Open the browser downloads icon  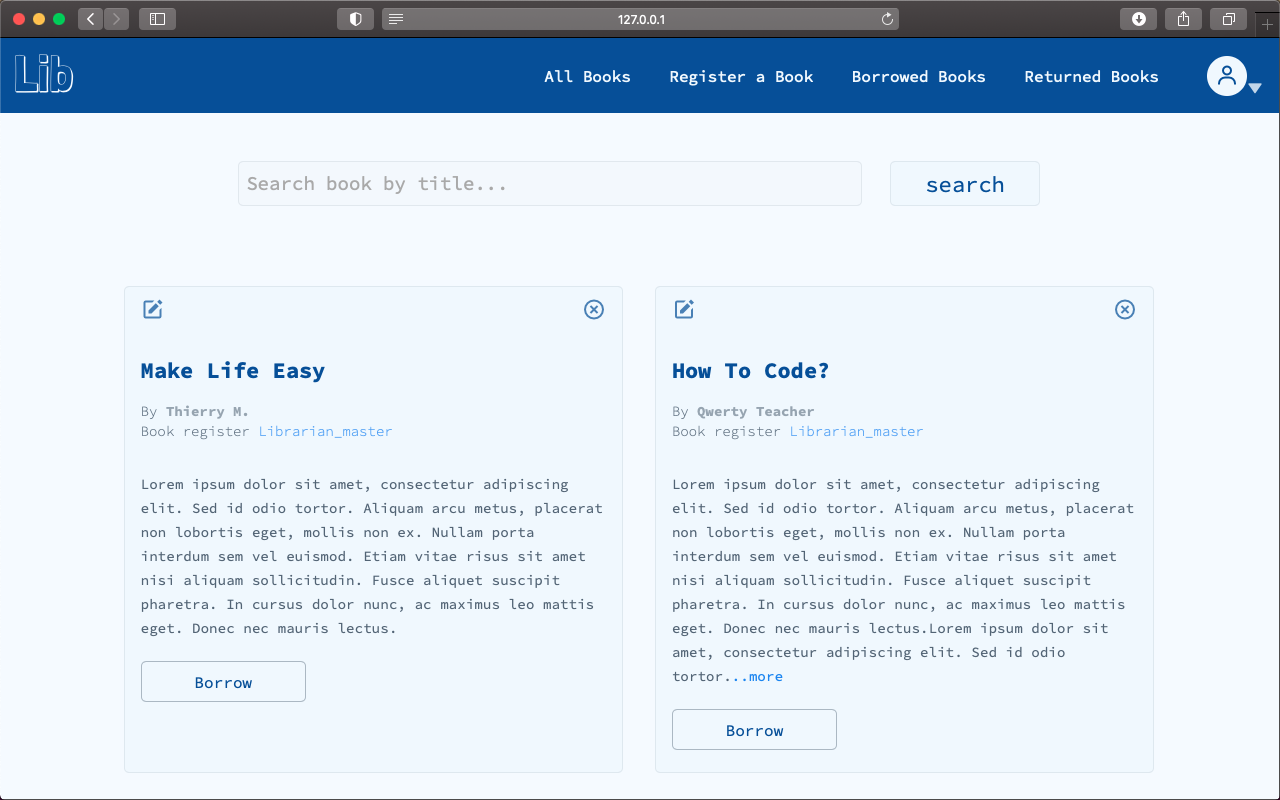coord(1138,18)
